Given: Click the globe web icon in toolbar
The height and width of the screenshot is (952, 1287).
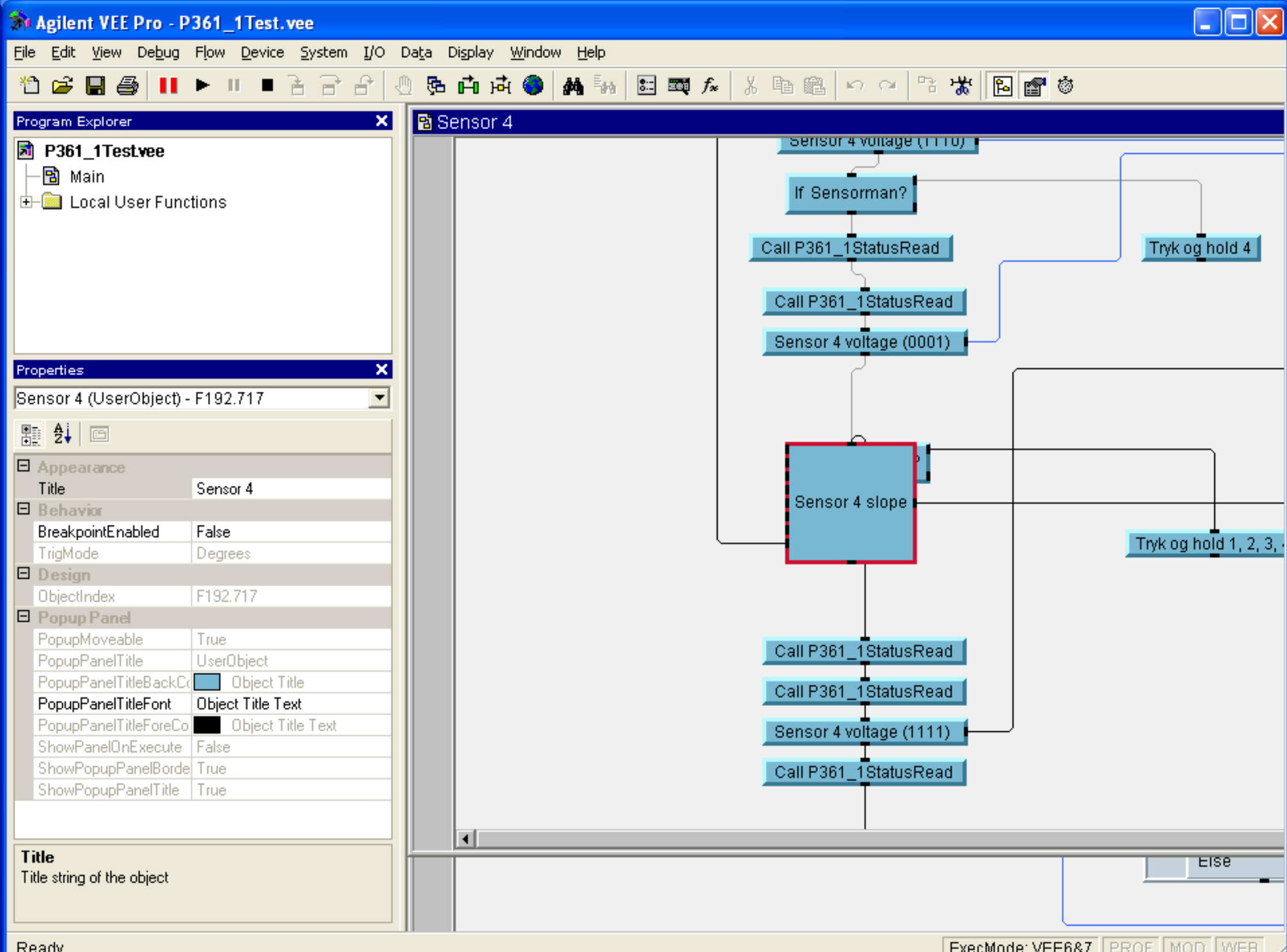Looking at the screenshot, I should click(x=533, y=85).
